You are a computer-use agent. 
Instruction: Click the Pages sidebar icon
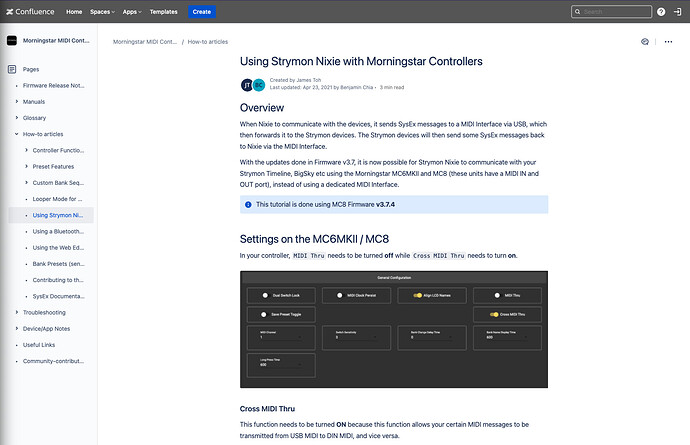(12, 69)
